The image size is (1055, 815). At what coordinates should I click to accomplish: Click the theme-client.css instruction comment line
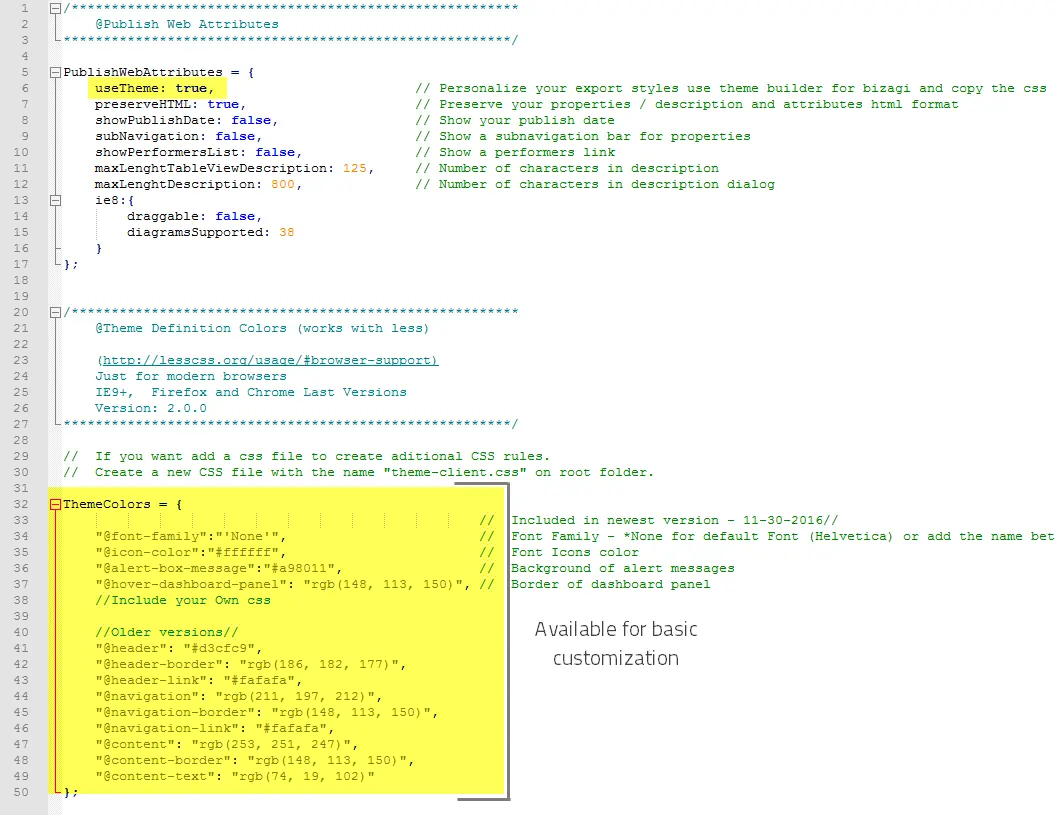click(x=359, y=472)
